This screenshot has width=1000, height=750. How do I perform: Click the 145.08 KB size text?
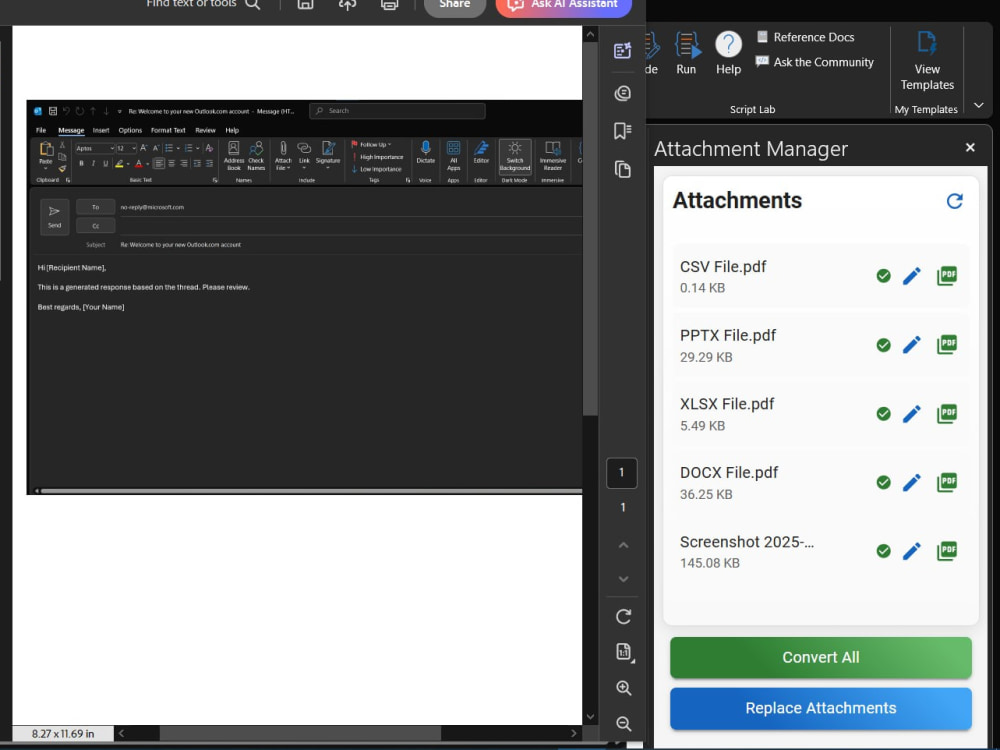coord(709,563)
